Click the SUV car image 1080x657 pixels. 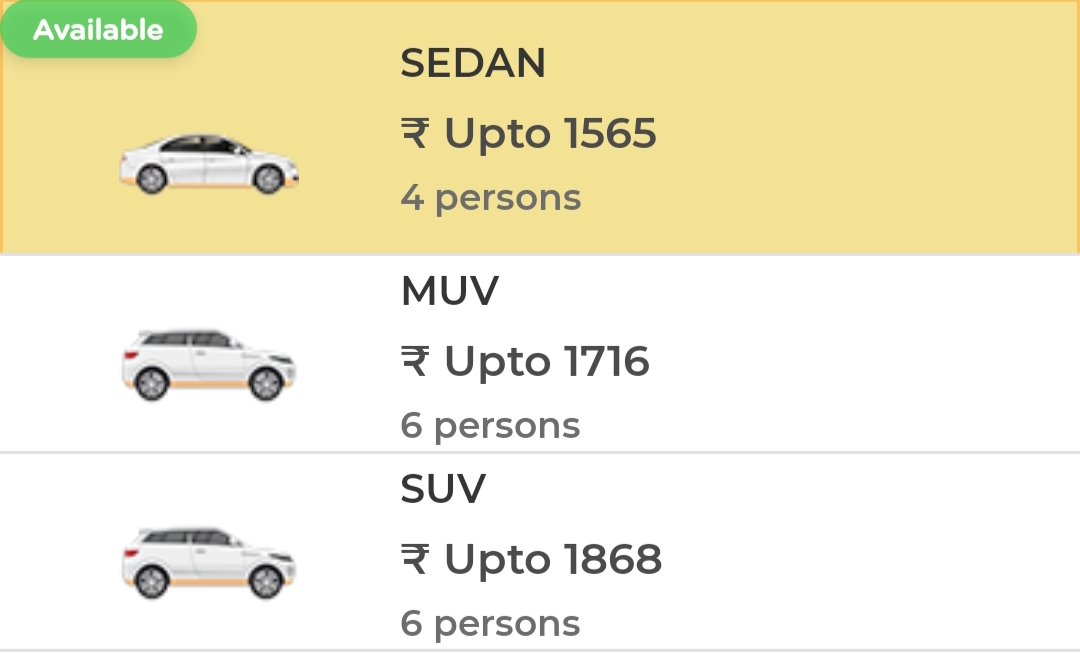pos(209,563)
